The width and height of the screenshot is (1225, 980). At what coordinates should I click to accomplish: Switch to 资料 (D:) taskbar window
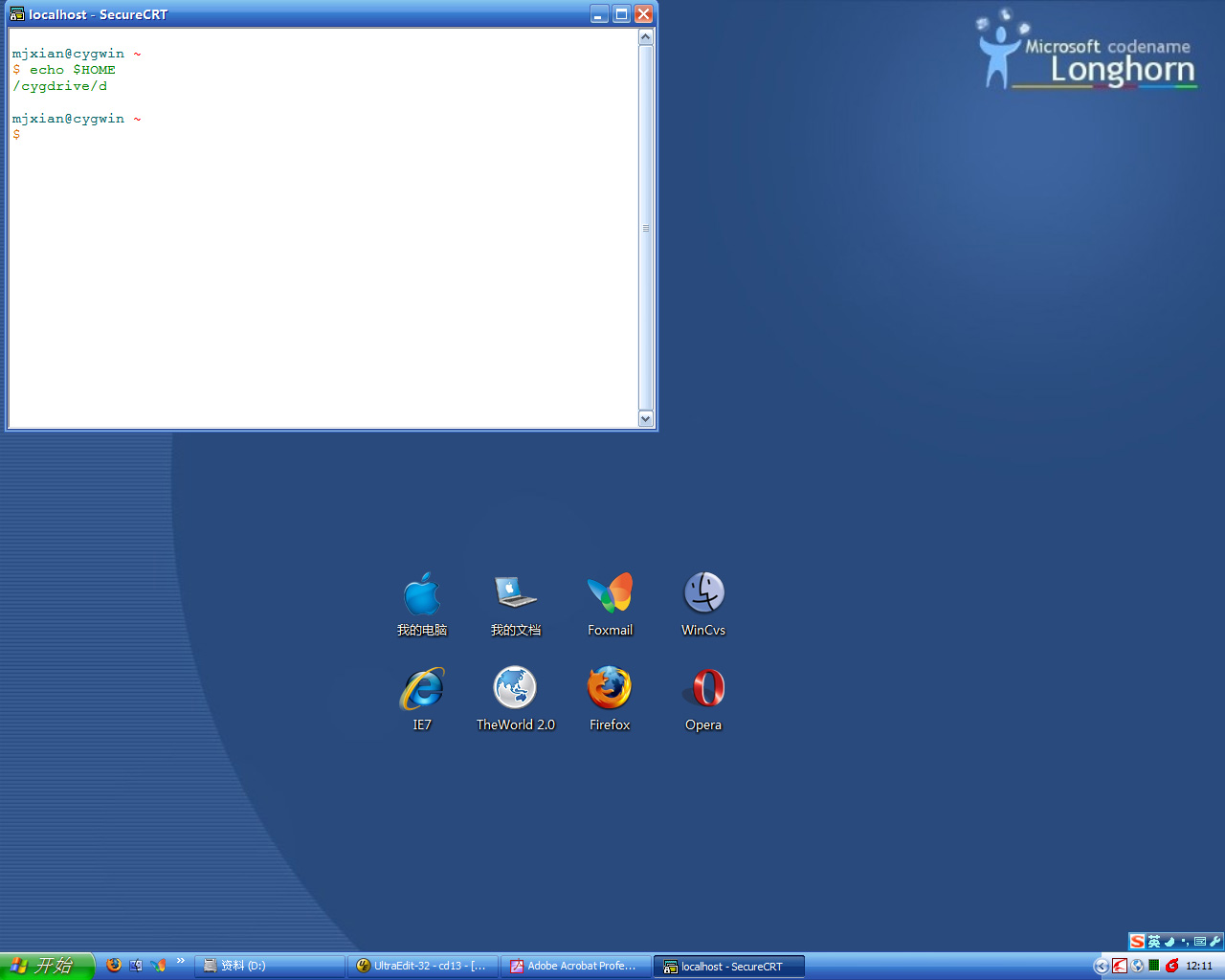[269, 967]
